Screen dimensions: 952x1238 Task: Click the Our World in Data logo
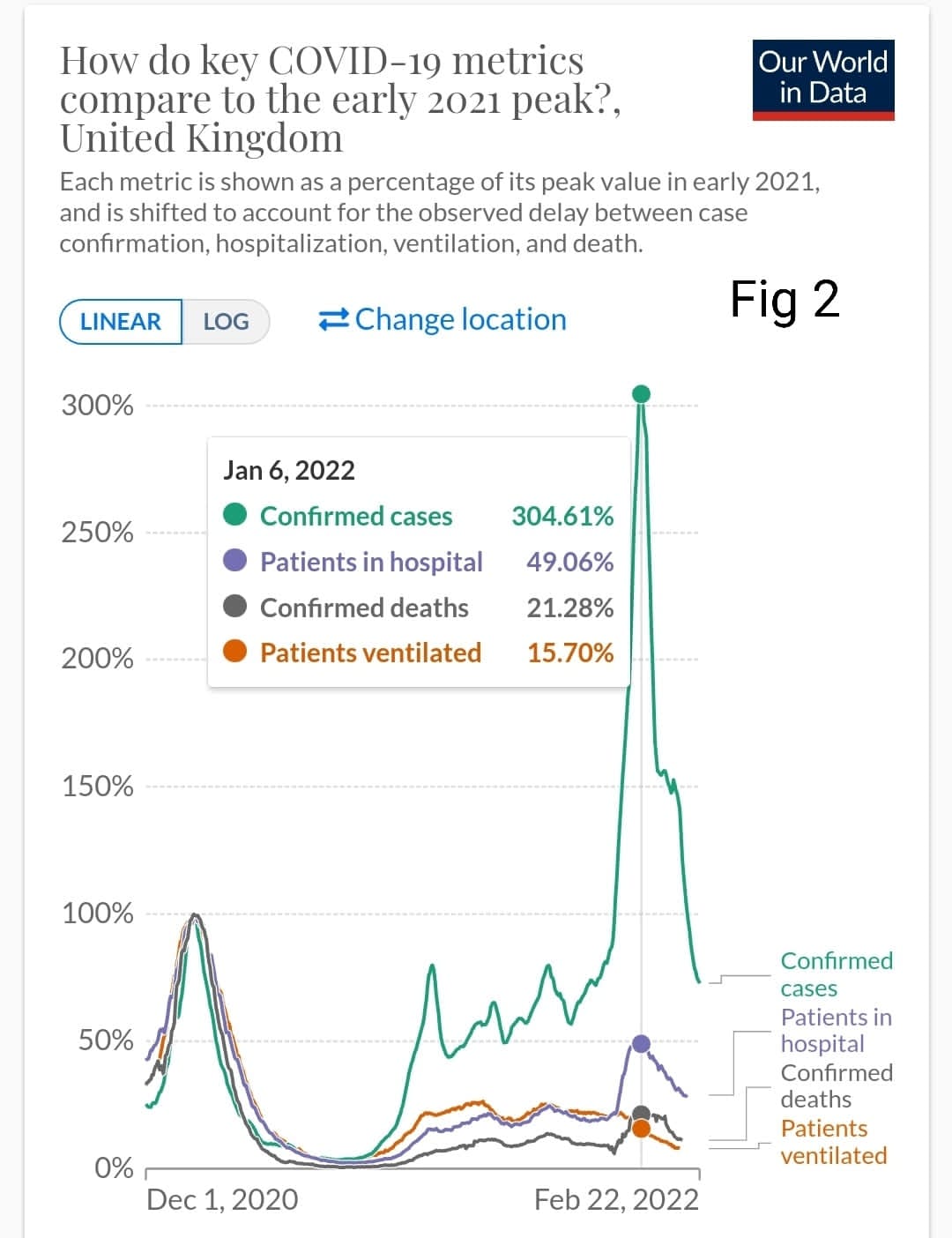823,79
